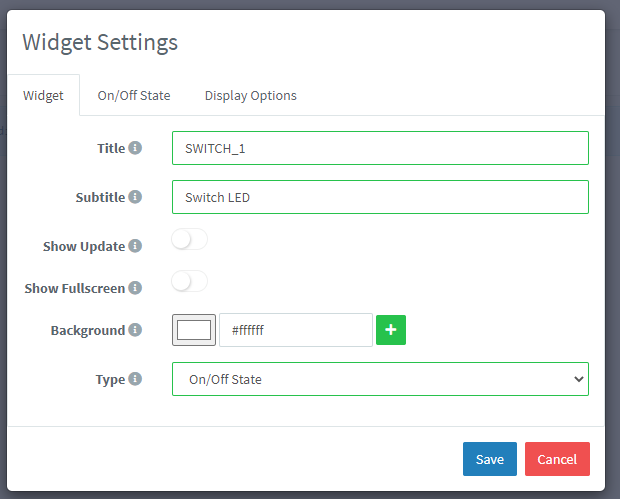620x499 pixels.
Task: Click the info icon beside Subtitle
Action: pyautogui.click(x=135, y=197)
